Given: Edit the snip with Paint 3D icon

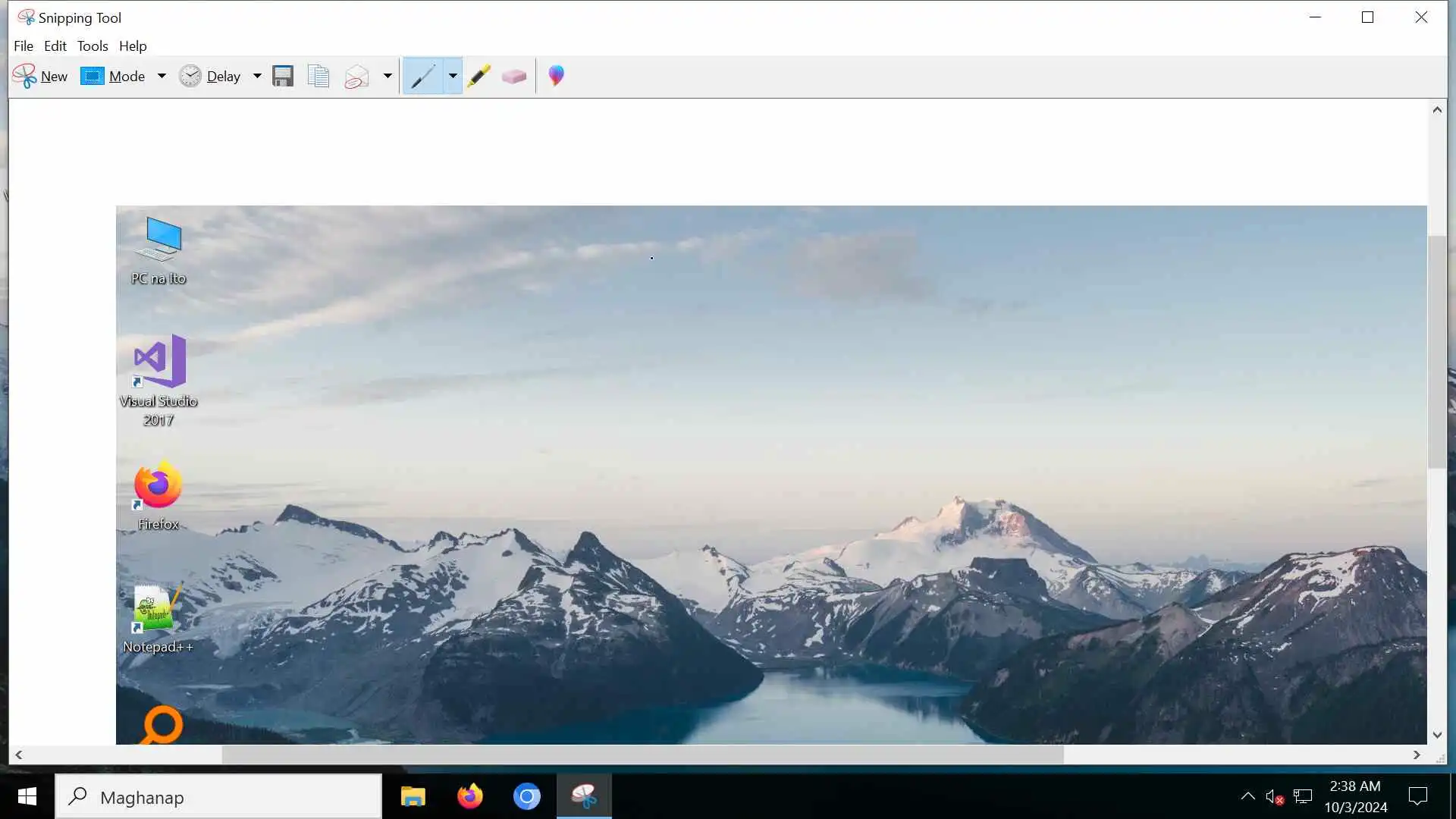Looking at the screenshot, I should pyautogui.click(x=556, y=76).
